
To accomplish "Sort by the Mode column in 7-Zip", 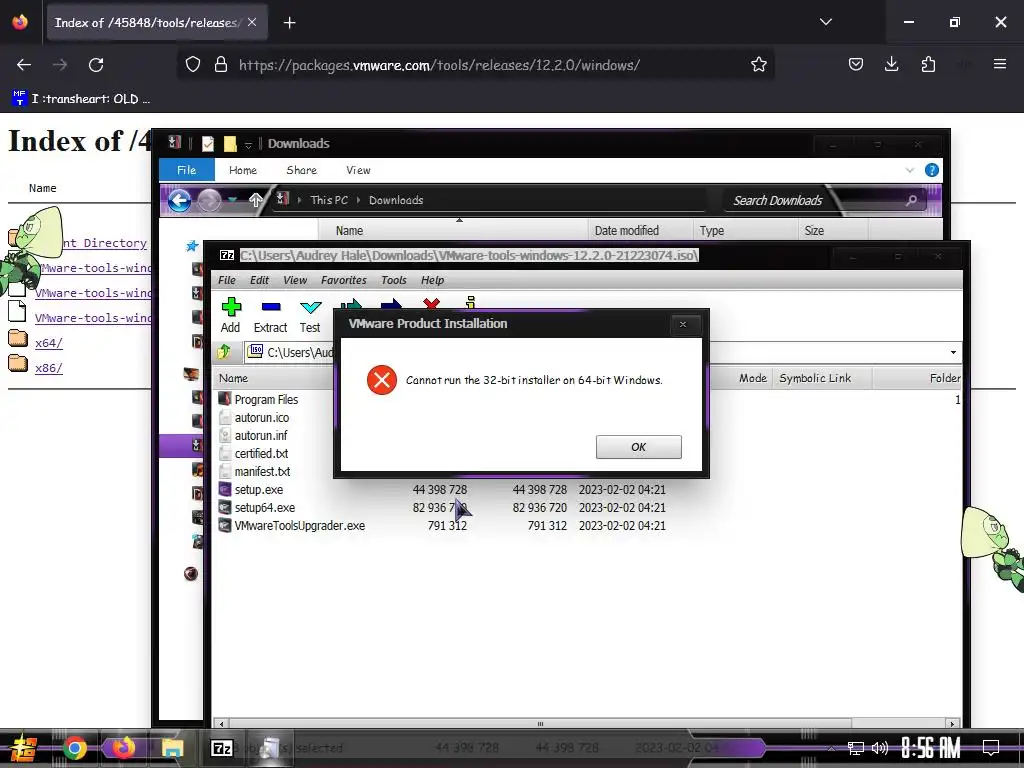I will point(752,378).
